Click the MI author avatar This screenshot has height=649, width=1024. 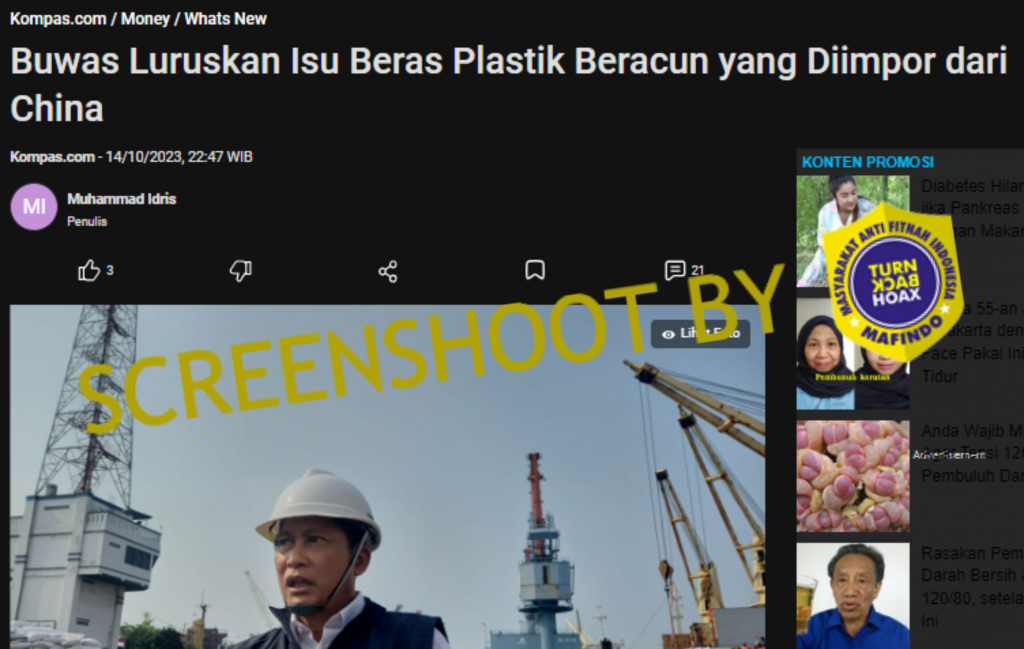coord(34,207)
